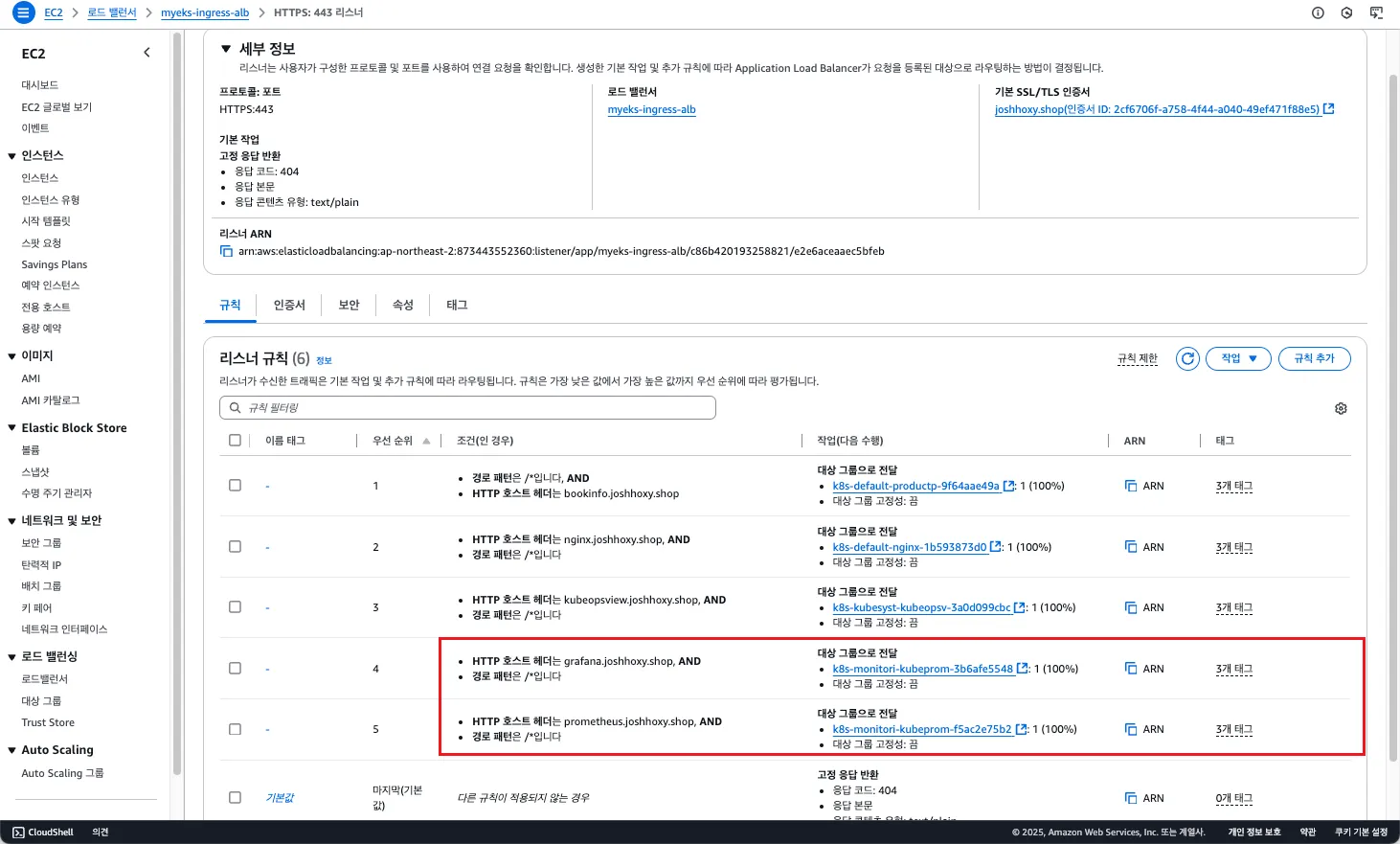Refresh the listener rules list
This screenshot has height=844, width=1400.
1187,358
